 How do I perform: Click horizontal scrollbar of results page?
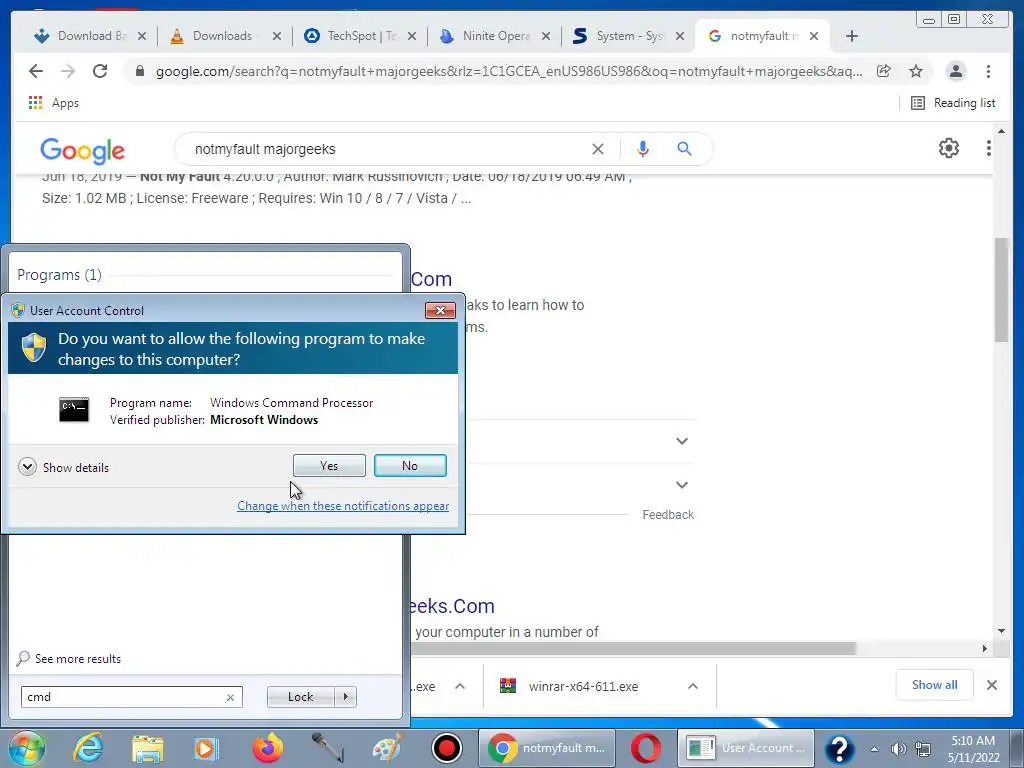(x=632, y=648)
